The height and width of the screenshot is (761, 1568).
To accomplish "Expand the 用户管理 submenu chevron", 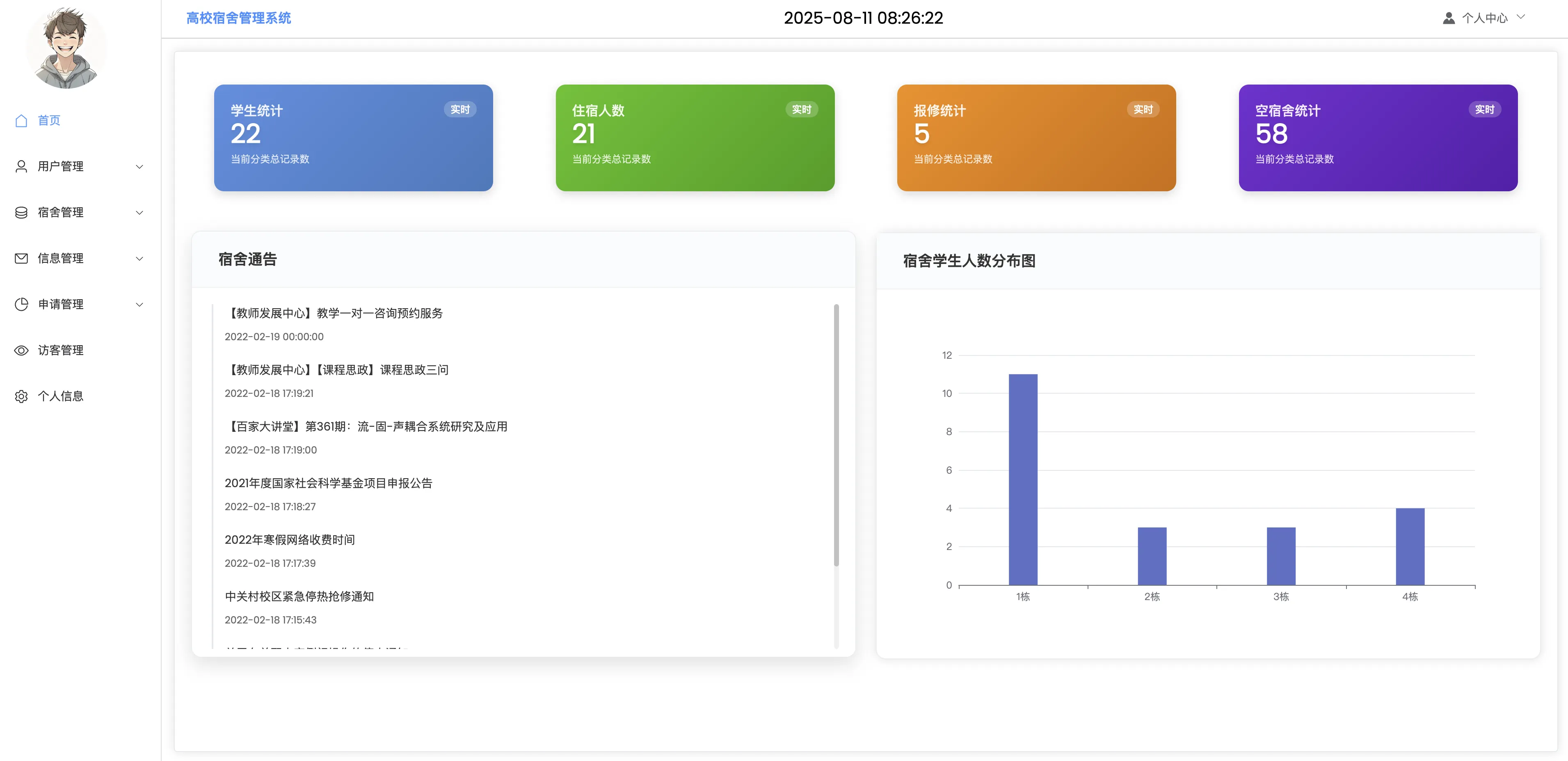I will 139,167.
